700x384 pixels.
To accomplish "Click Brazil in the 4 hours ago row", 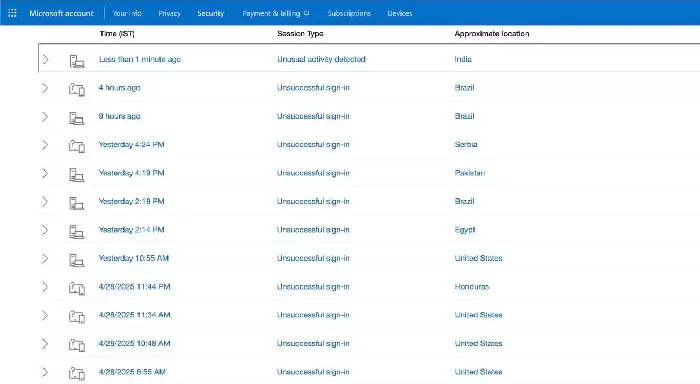I will [464, 88].
